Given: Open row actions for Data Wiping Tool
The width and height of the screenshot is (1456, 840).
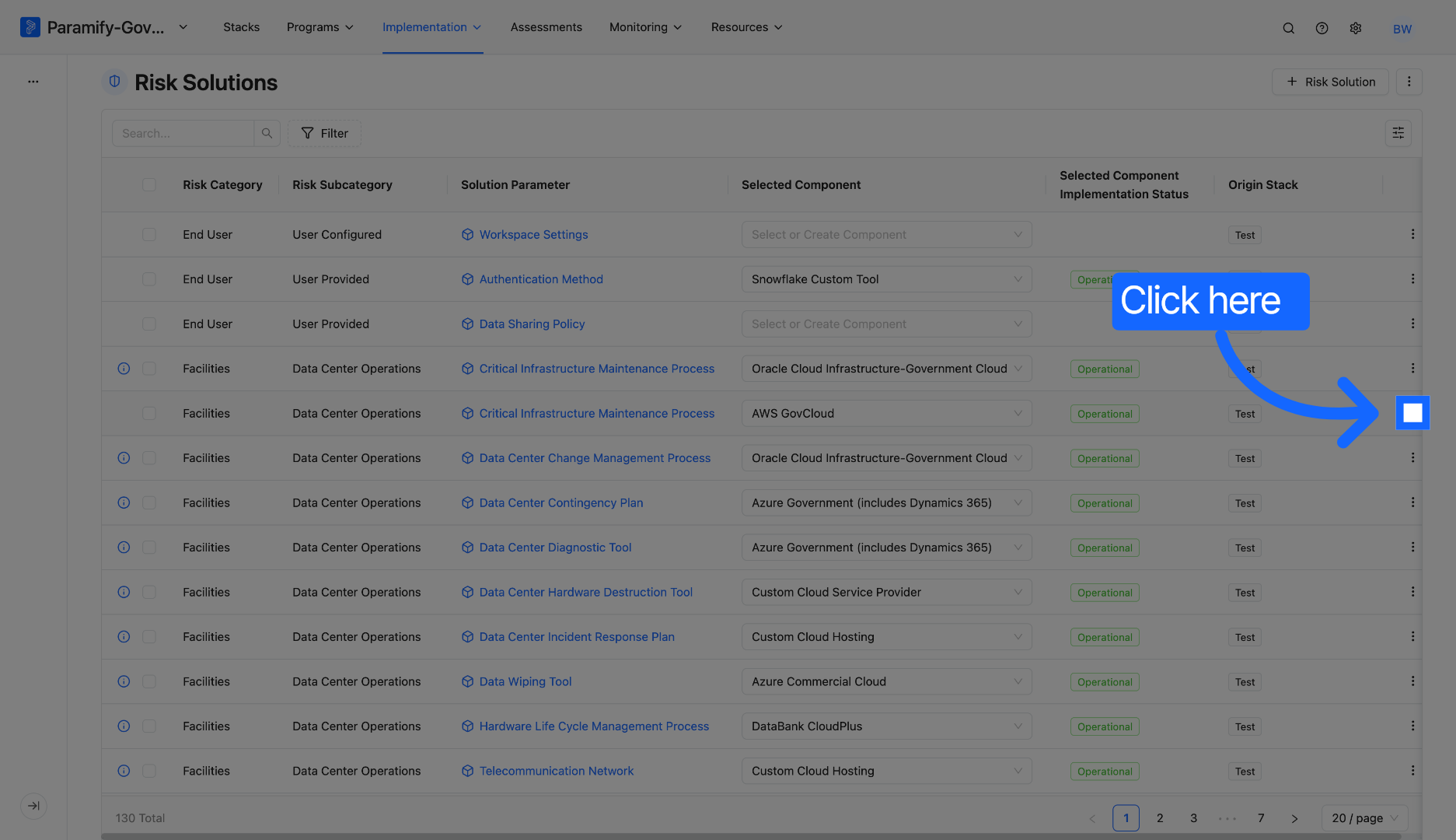Looking at the screenshot, I should tap(1412, 681).
